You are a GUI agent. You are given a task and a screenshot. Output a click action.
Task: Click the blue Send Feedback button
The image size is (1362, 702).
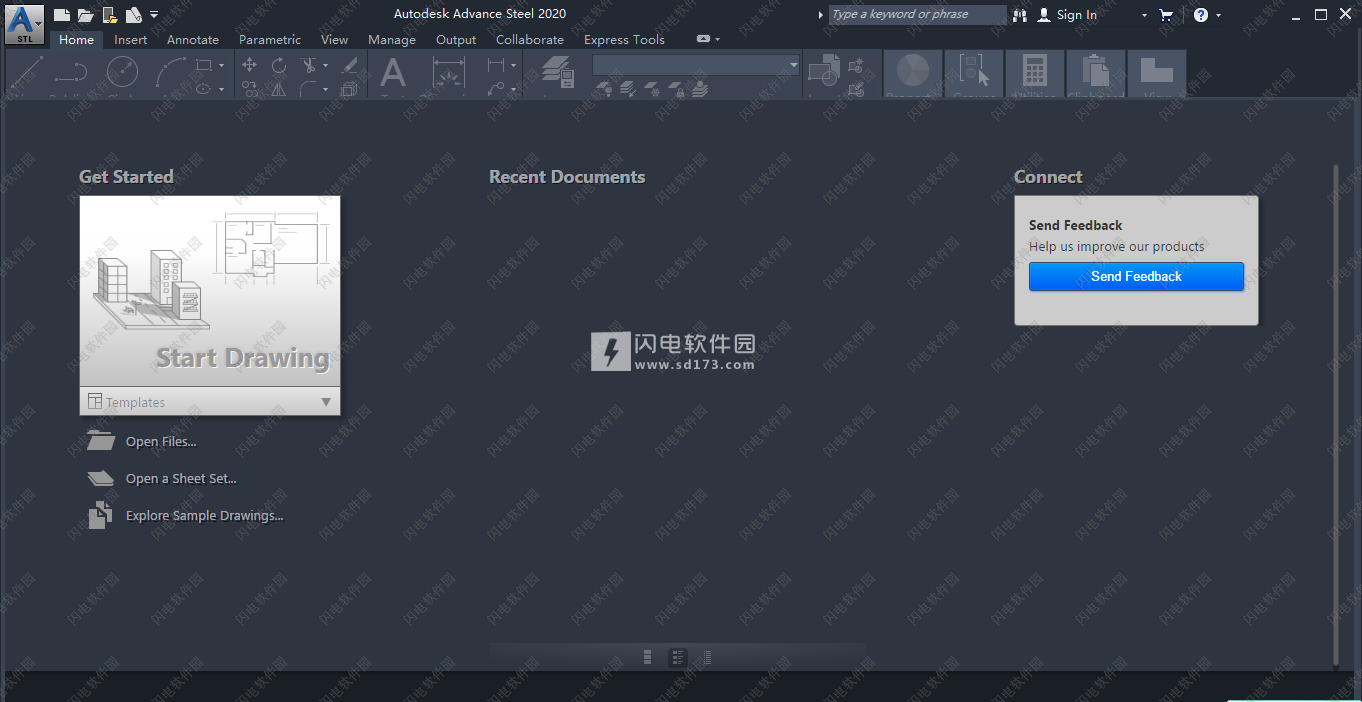1136,277
